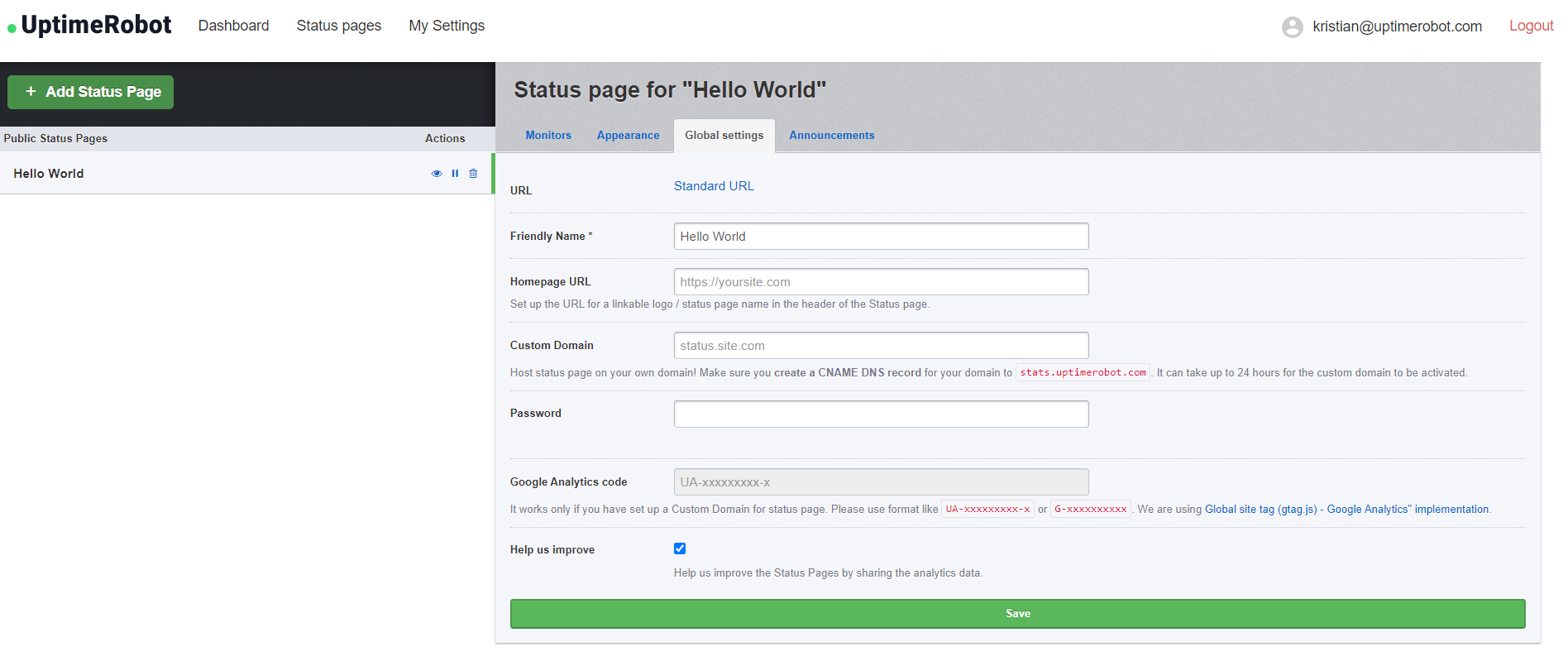Switch to the Monitors tab
Screen dimensions: 1568x661
tap(548, 136)
